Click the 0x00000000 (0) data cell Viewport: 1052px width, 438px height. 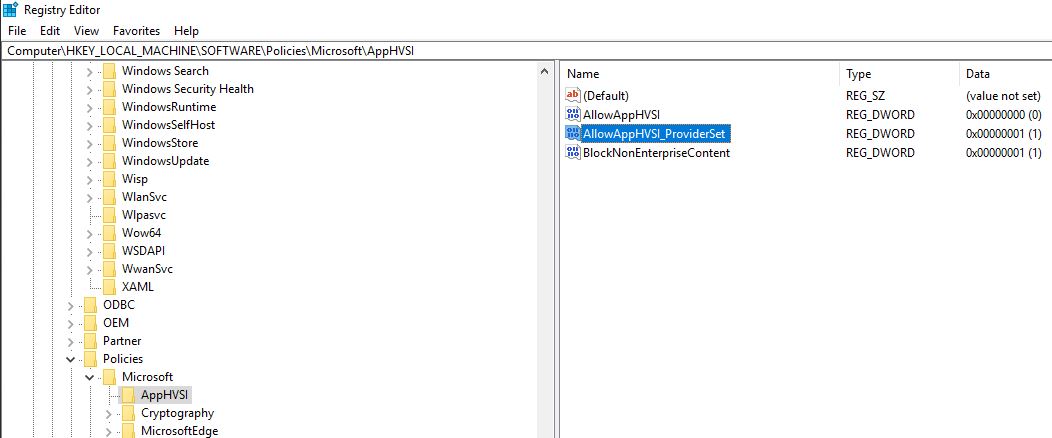(1004, 115)
